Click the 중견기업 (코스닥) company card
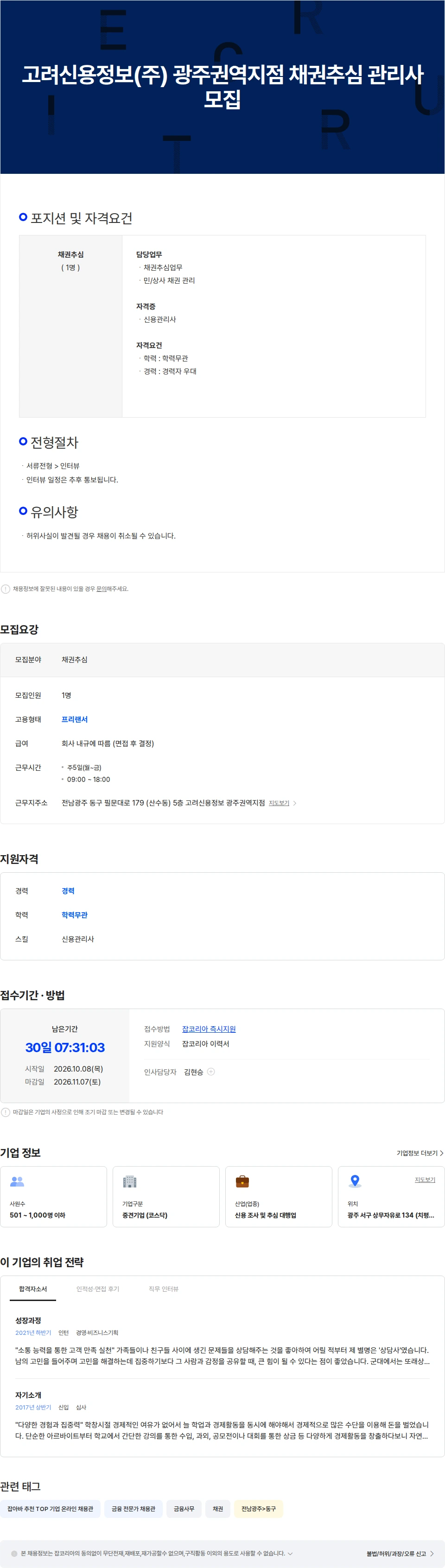Image resolution: width=445 pixels, height=1568 pixels. coord(166,1196)
